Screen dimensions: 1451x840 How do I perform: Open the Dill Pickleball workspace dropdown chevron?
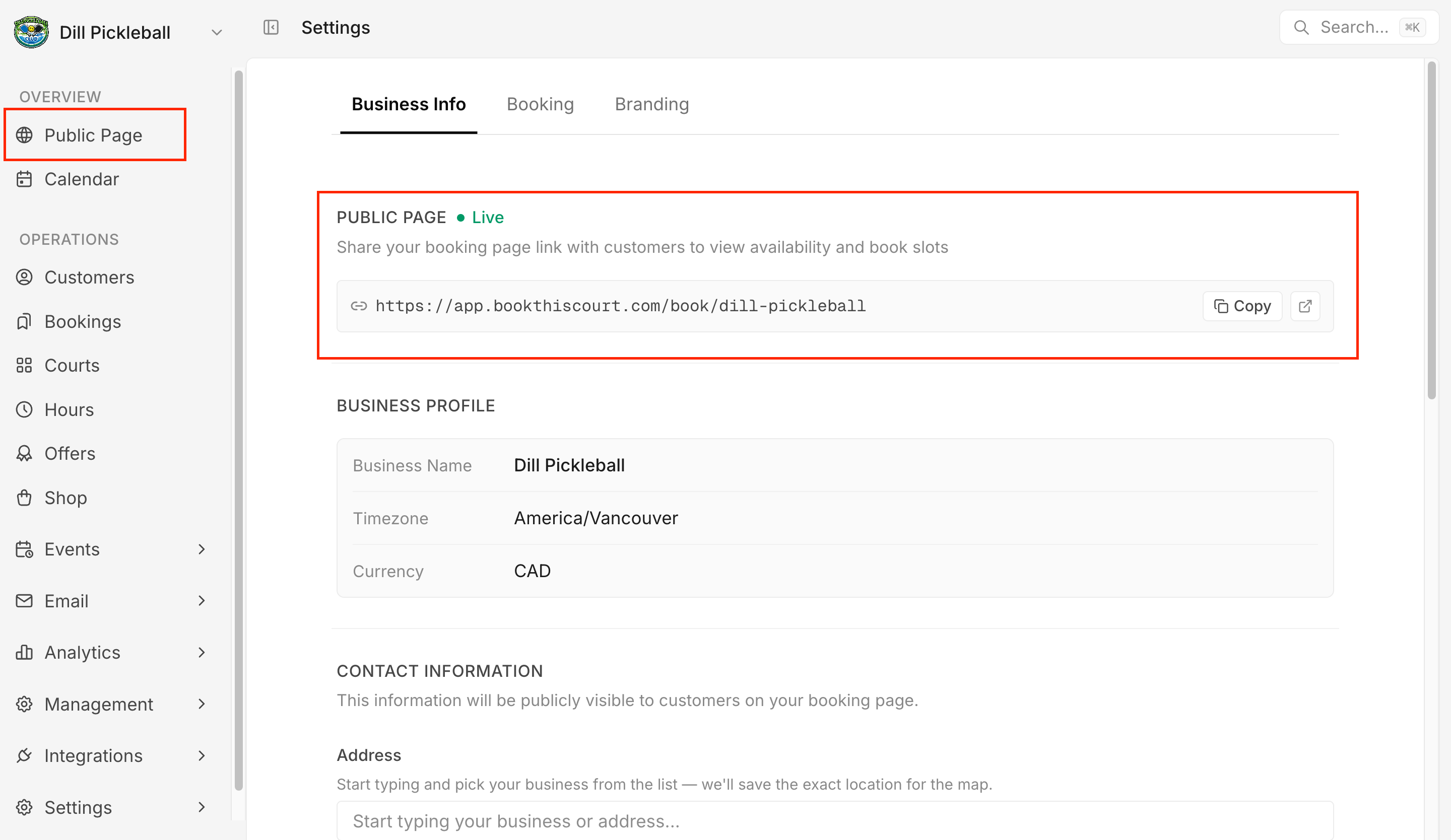[217, 33]
